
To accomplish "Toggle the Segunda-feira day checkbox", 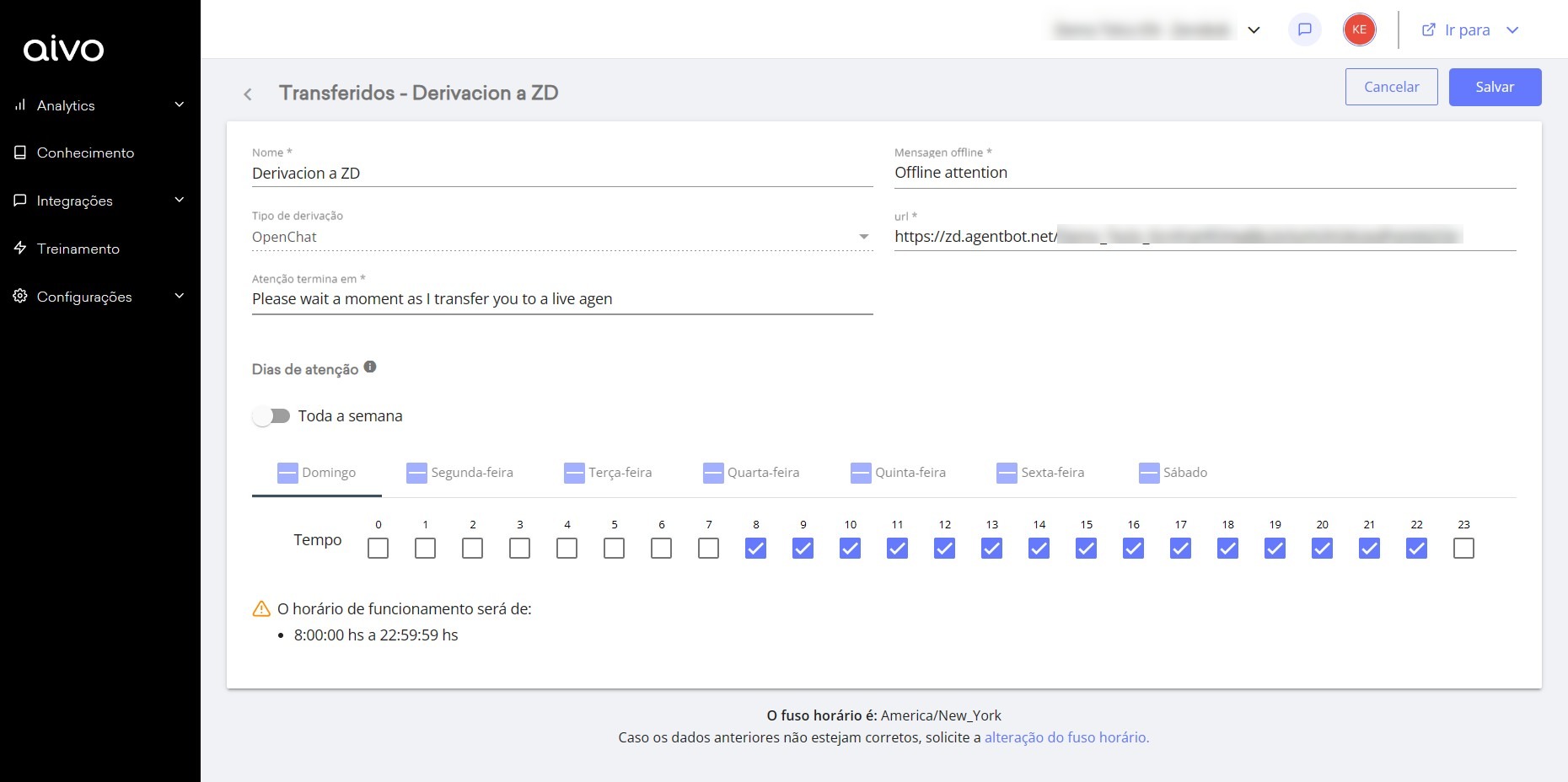I will coord(416,473).
